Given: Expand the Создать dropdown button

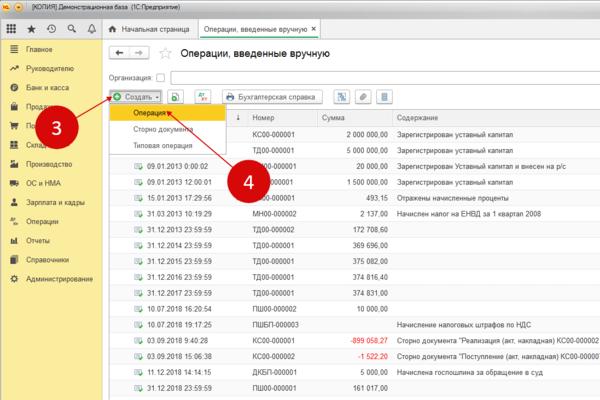Looking at the screenshot, I should coord(135,97).
